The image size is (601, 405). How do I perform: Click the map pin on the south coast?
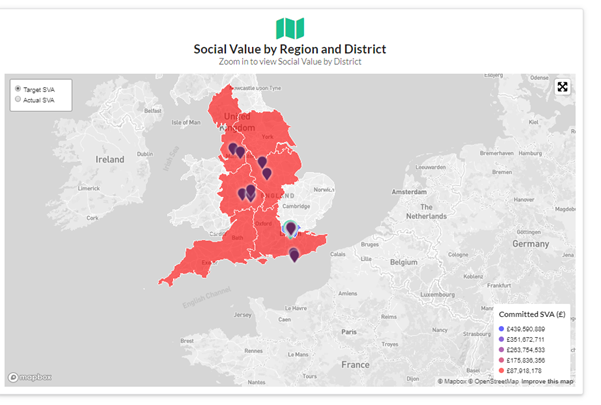tap(294, 254)
